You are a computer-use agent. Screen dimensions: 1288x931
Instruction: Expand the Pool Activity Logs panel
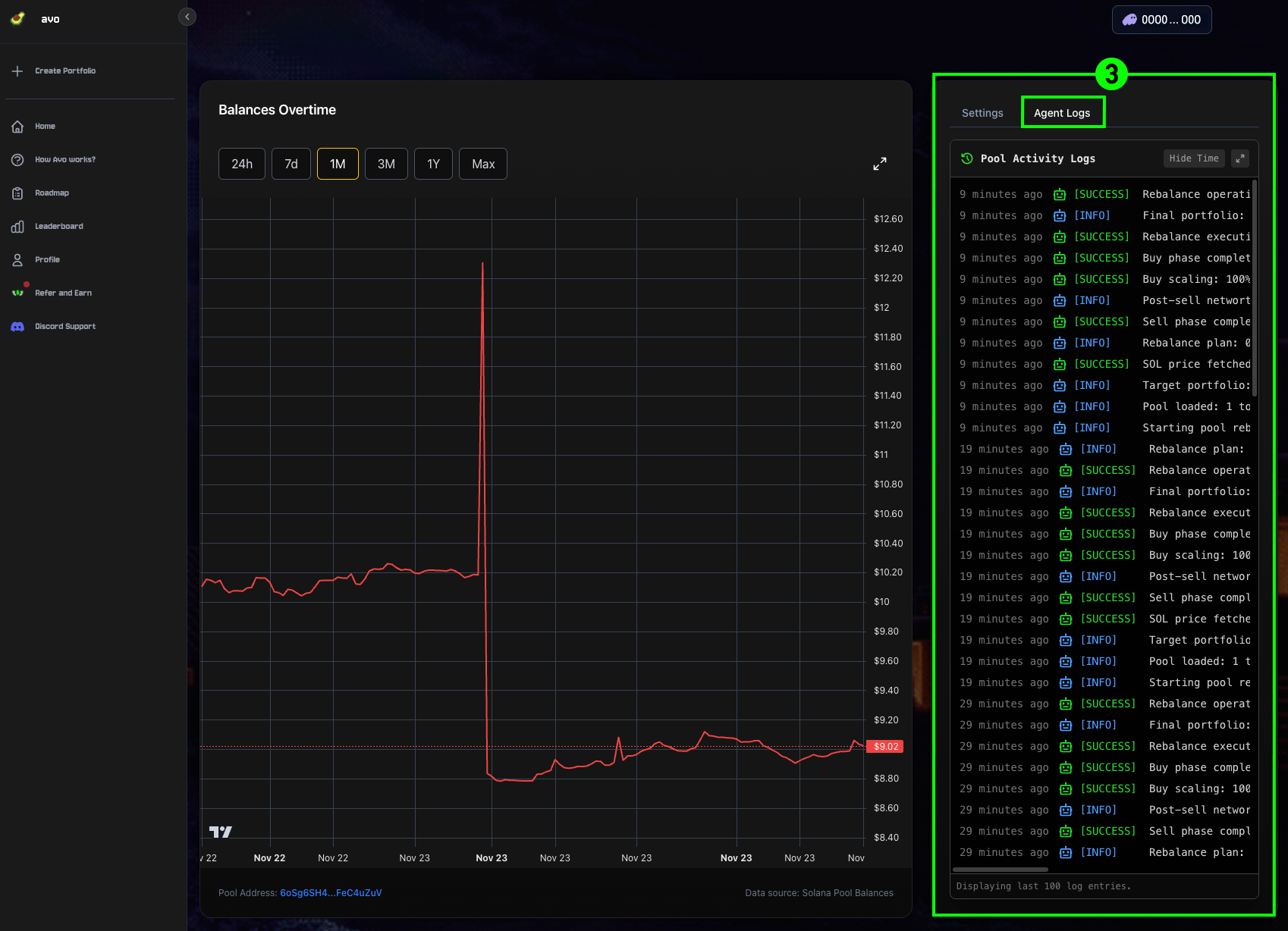(1240, 158)
